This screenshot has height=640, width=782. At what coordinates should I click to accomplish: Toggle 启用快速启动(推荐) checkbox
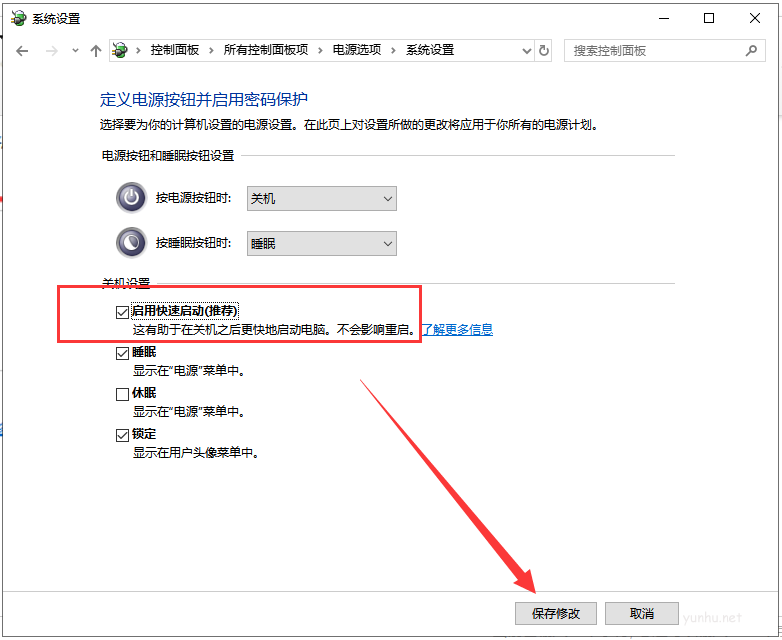click(x=122, y=312)
